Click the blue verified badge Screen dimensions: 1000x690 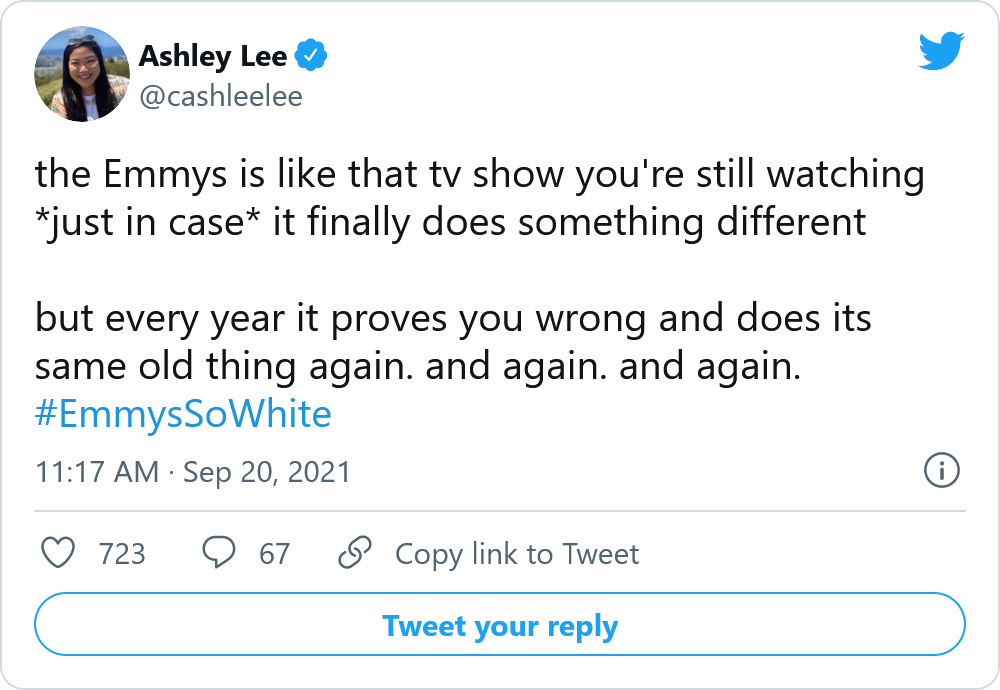(313, 57)
